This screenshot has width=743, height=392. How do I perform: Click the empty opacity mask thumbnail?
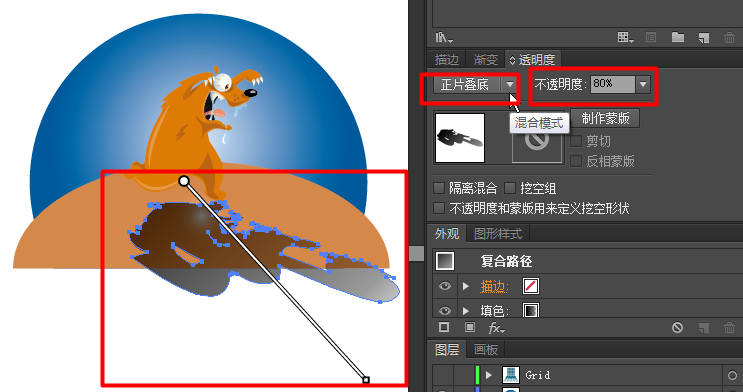(x=537, y=141)
